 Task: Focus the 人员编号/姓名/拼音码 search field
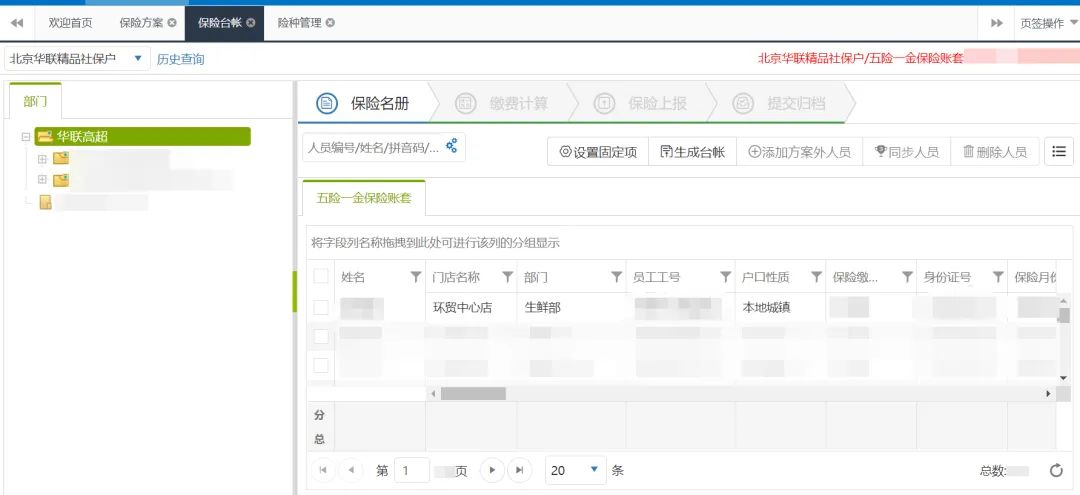point(372,147)
